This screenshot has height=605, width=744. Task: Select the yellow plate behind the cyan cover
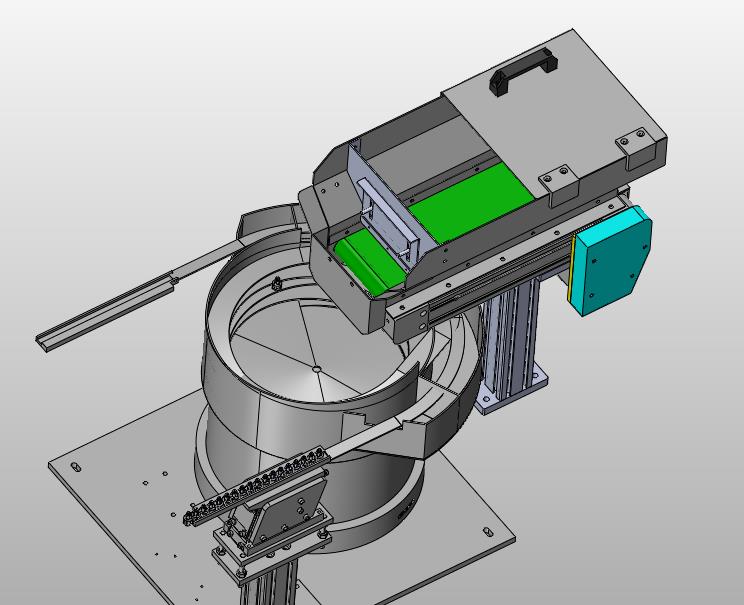coord(572,266)
